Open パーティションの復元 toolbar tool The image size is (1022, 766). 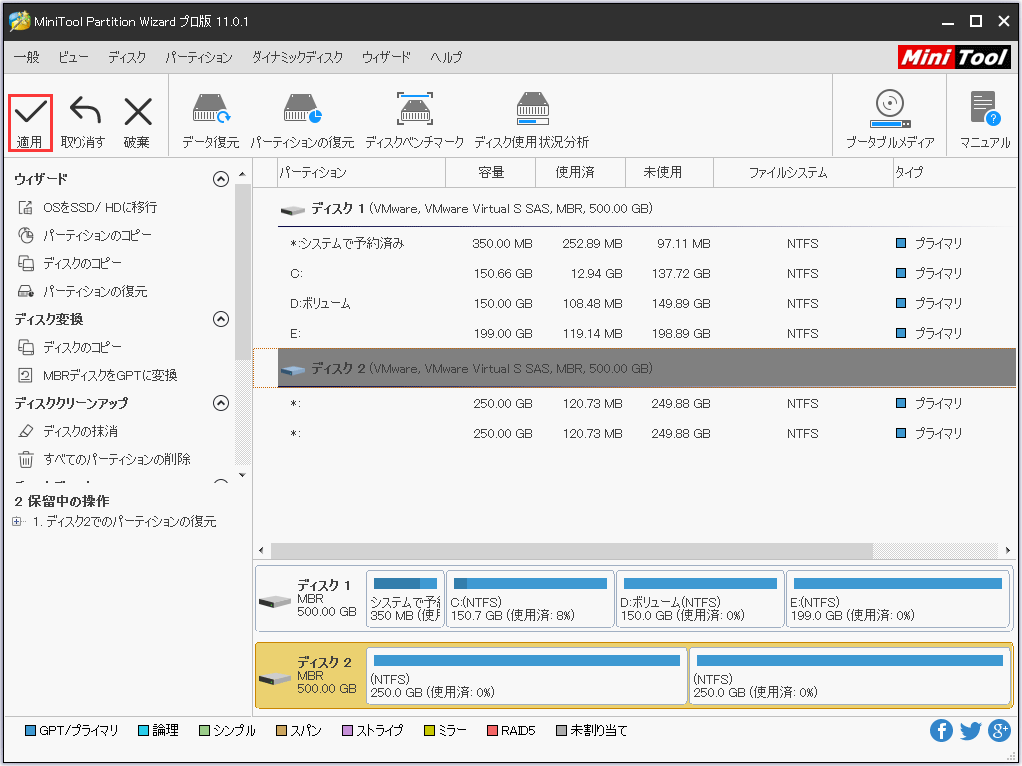(302, 121)
